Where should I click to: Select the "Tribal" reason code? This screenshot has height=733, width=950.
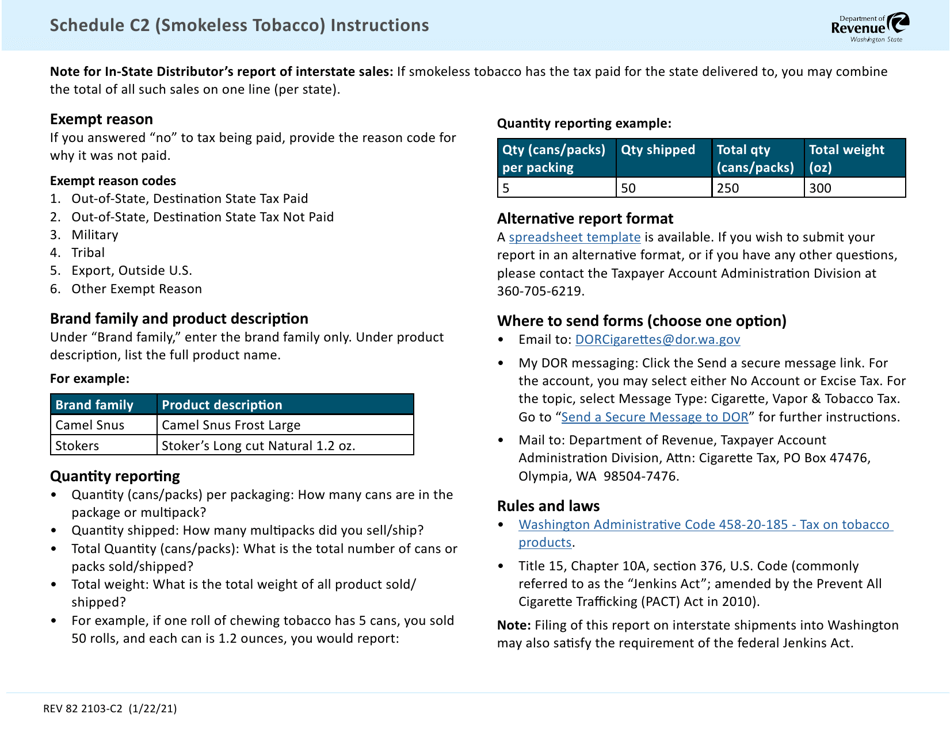click(x=88, y=253)
